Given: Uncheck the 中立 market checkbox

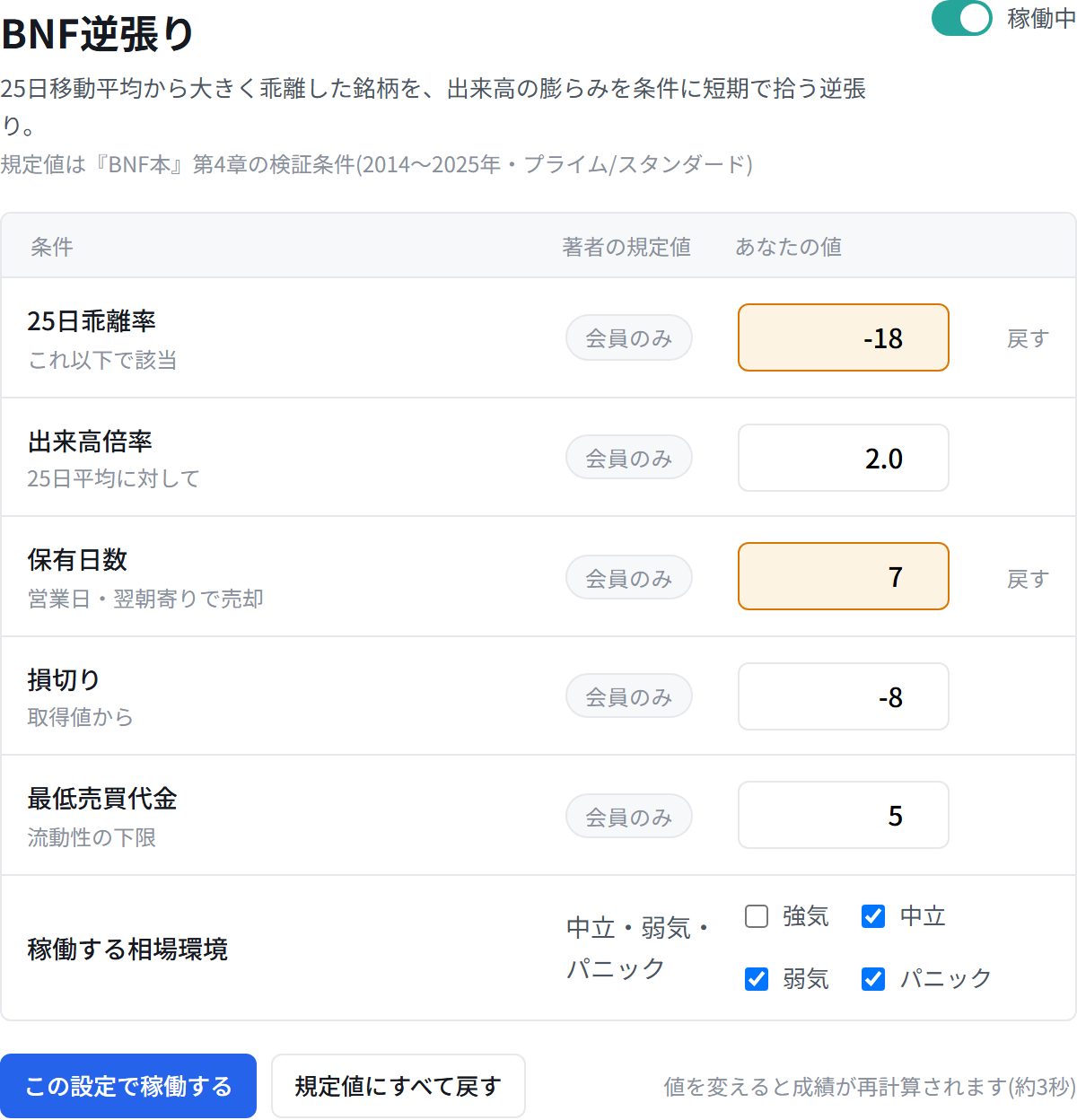Looking at the screenshot, I should click(x=873, y=916).
